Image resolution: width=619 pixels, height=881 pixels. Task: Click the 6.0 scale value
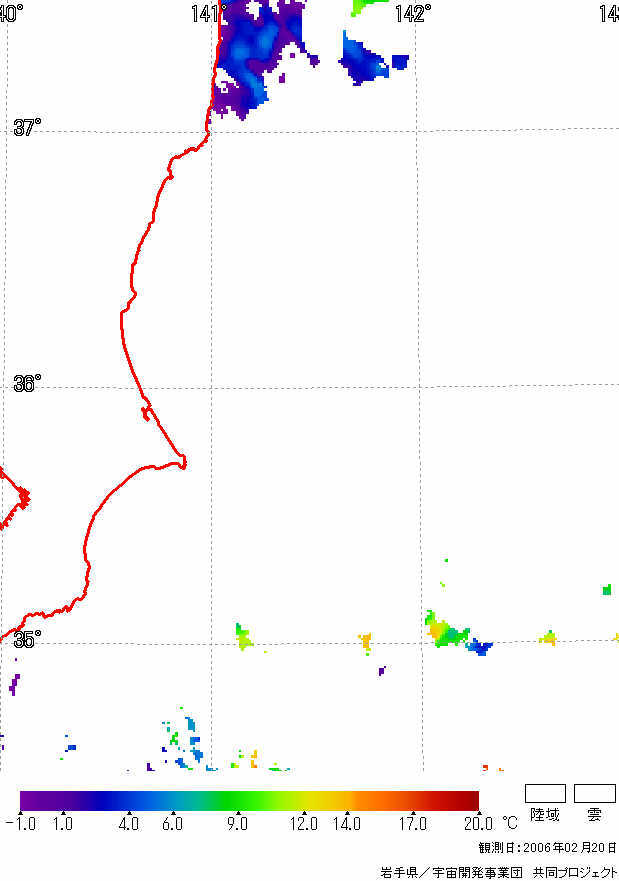click(x=172, y=824)
